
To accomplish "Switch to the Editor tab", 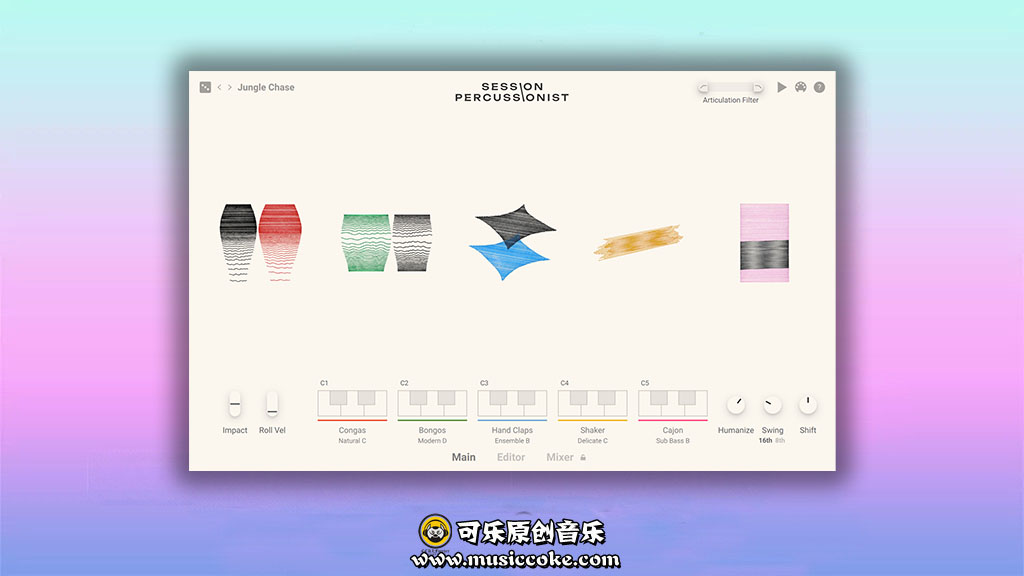I will (x=511, y=457).
